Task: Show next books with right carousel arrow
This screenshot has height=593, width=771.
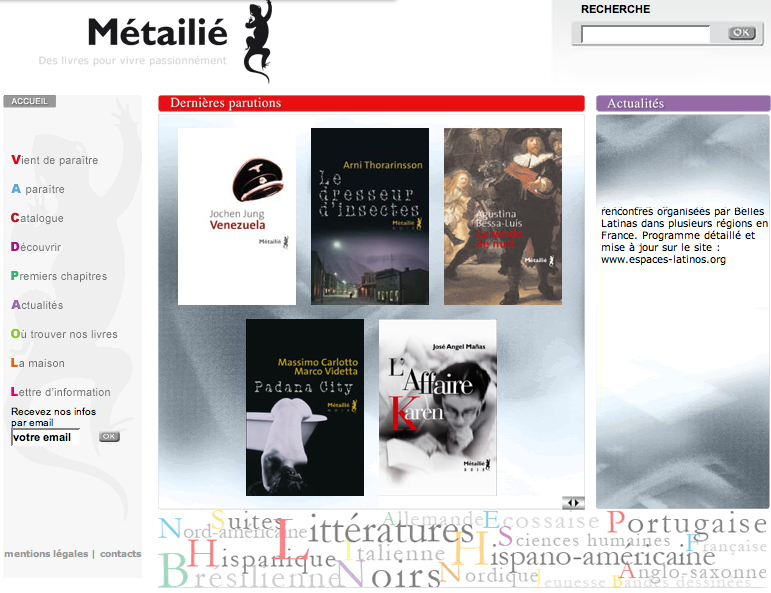Action: pyautogui.click(x=578, y=503)
